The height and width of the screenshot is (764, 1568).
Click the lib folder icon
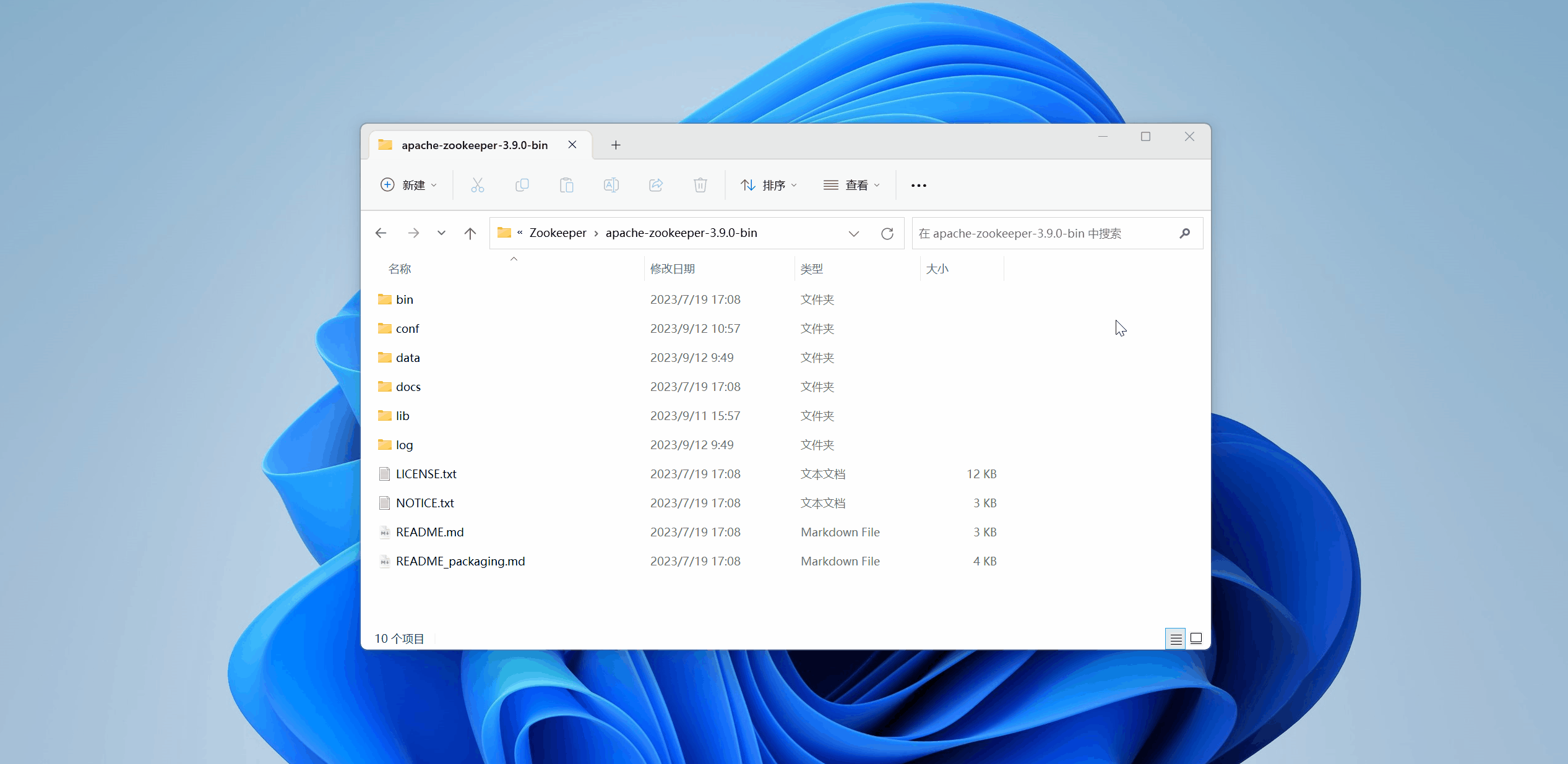385,416
